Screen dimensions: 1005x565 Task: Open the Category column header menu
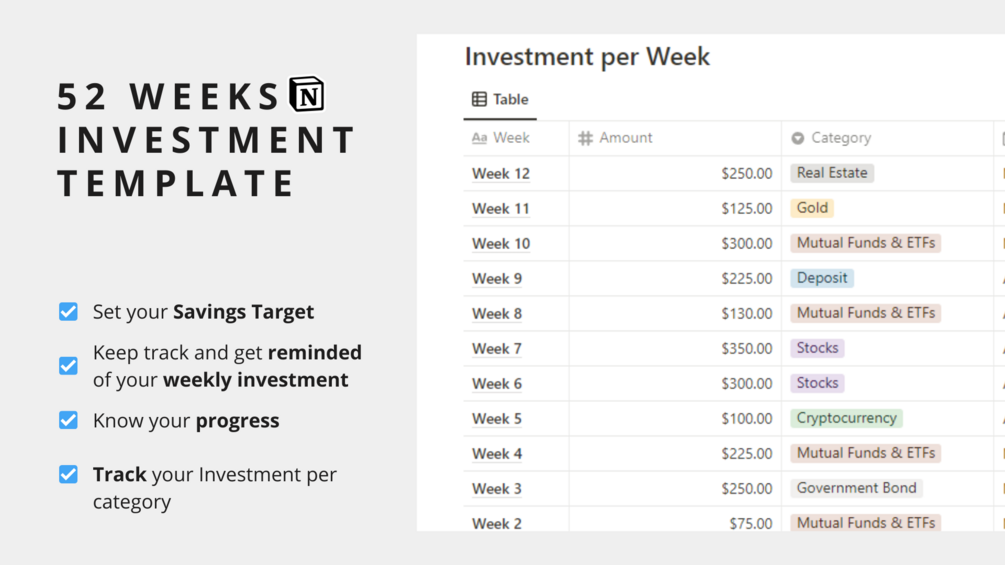887,138
